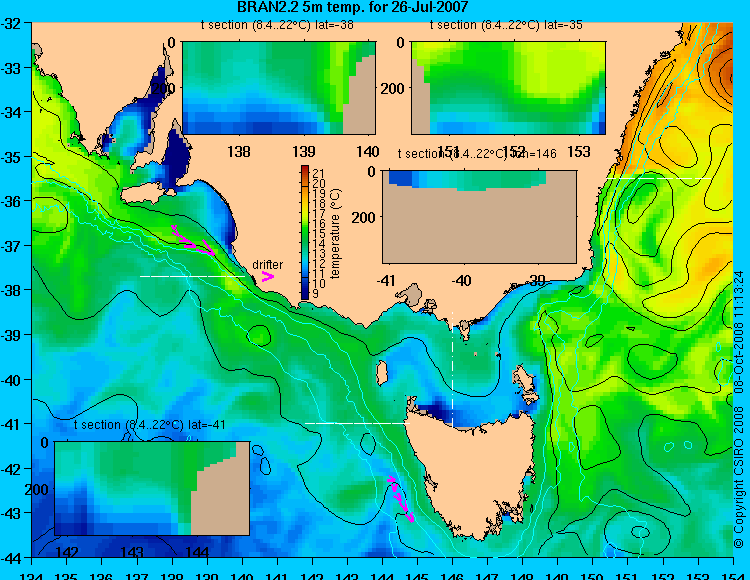
Task: Click the '9' tick on the temperature colorbar
Action: [x=316, y=294]
